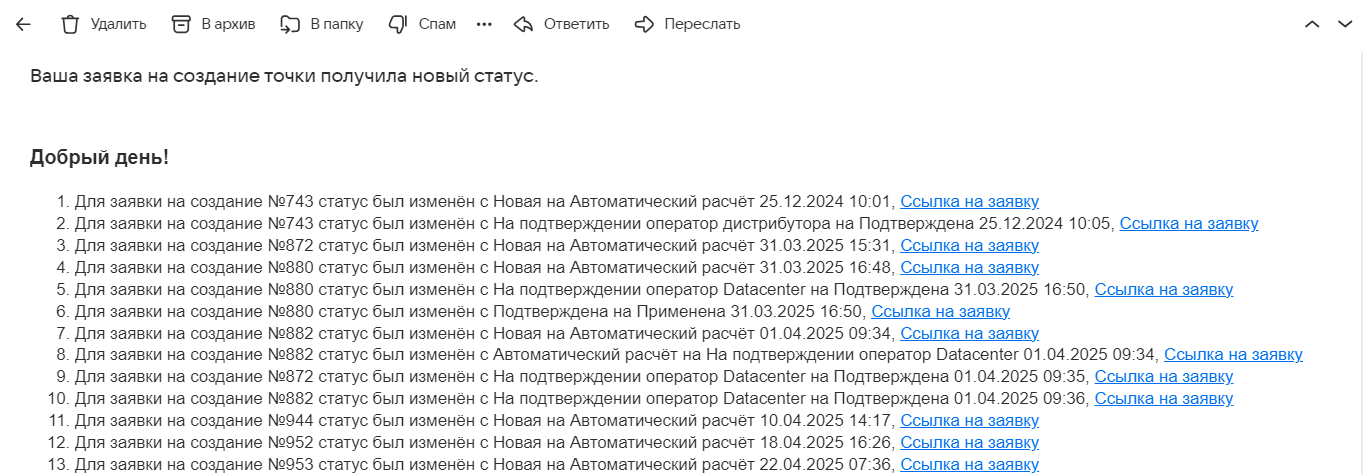The image size is (1363, 475).
Task: Open request link for №743 Подтверждена 10:05
Action: point(1188,224)
